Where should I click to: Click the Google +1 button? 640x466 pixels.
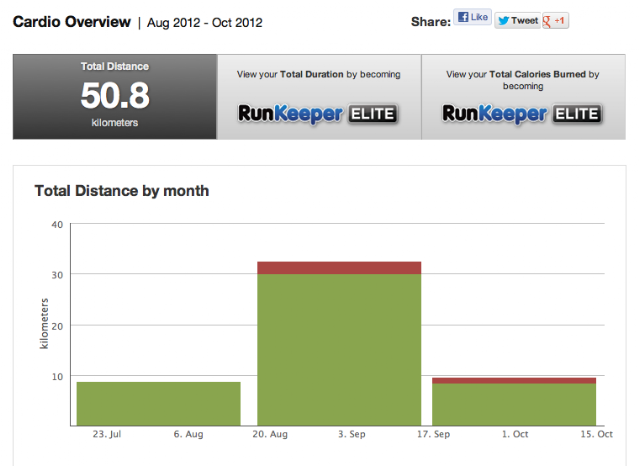[x=555, y=20]
